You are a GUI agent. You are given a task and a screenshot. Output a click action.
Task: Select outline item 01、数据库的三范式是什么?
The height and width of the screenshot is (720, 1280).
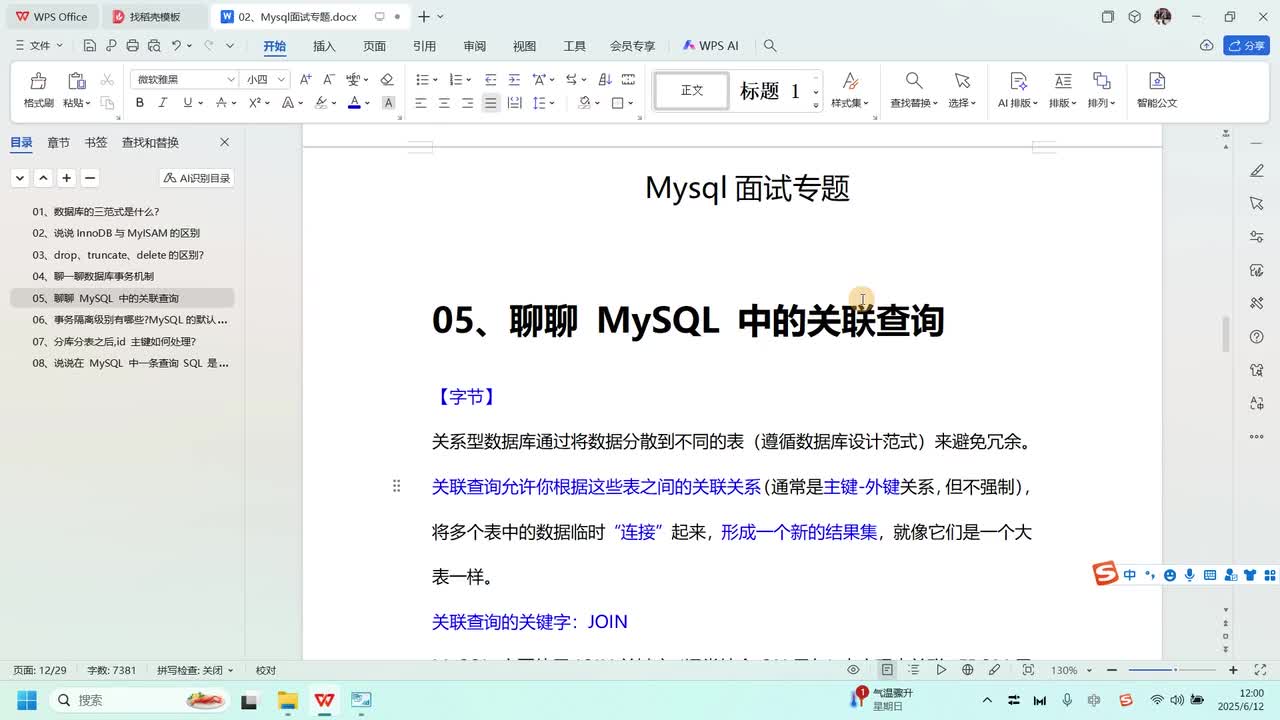[122, 212]
